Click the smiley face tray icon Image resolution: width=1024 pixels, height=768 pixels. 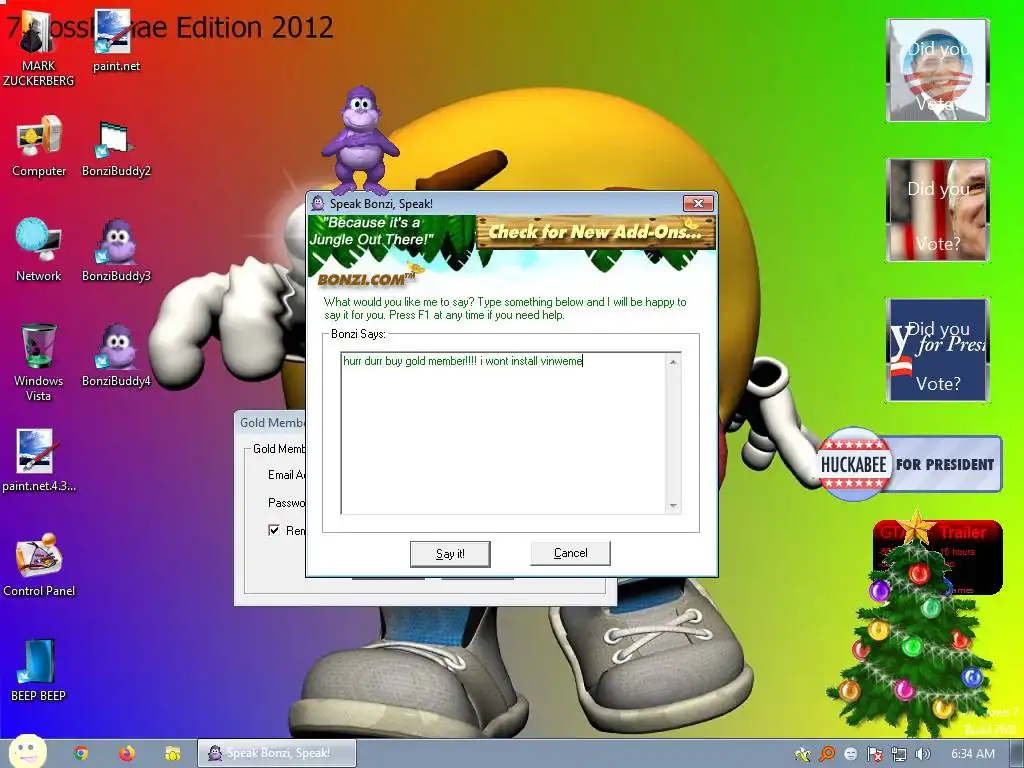click(x=851, y=754)
